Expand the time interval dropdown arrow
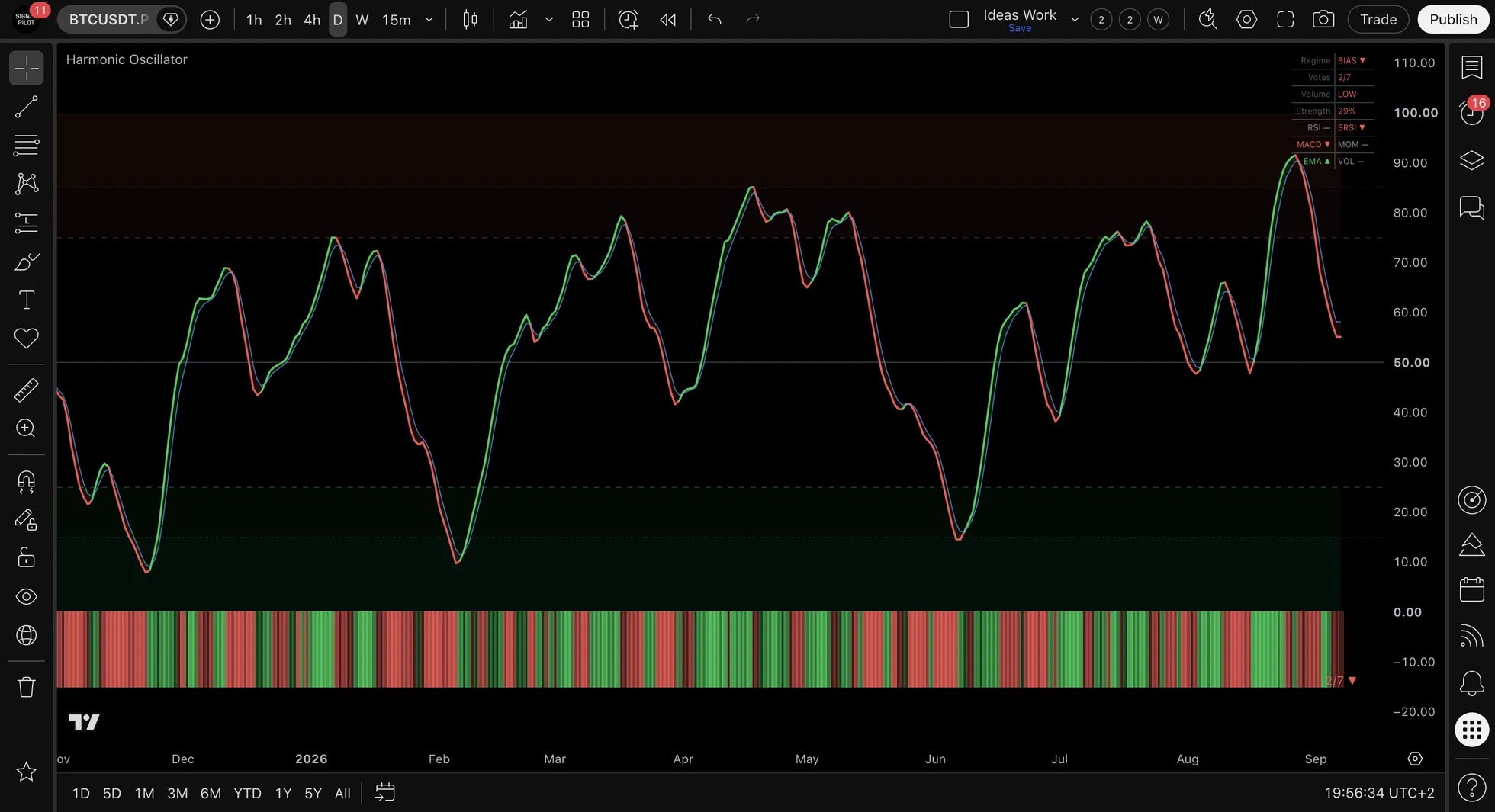This screenshot has height=812, width=1495. pyautogui.click(x=429, y=20)
